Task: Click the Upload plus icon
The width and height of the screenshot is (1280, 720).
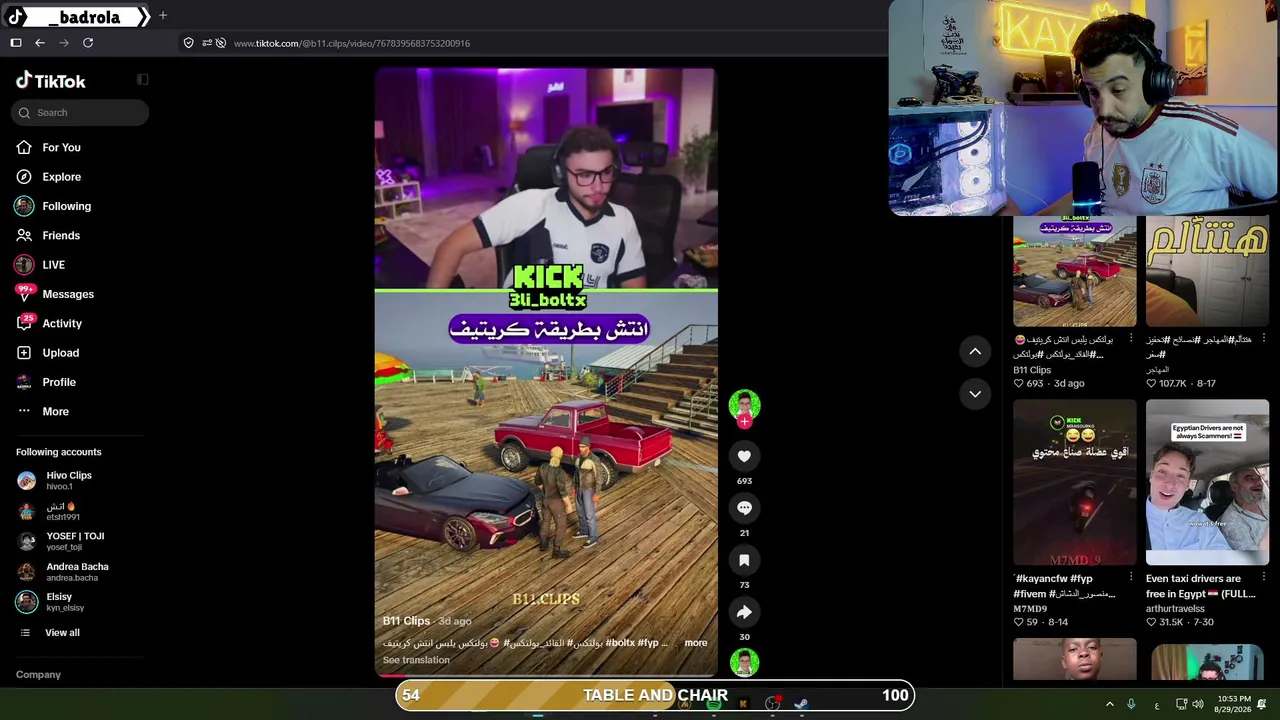Action: (x=24, y=353)
